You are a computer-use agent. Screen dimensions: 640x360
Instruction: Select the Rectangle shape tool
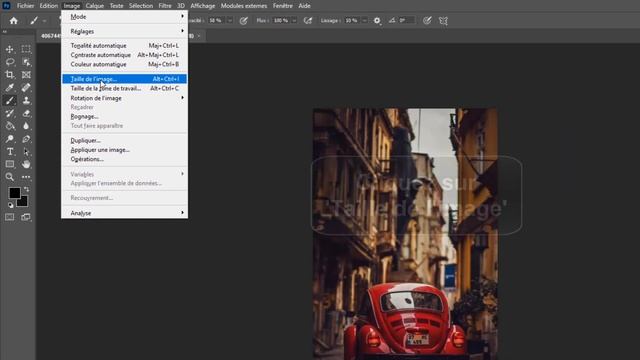[x=9, y=164]
